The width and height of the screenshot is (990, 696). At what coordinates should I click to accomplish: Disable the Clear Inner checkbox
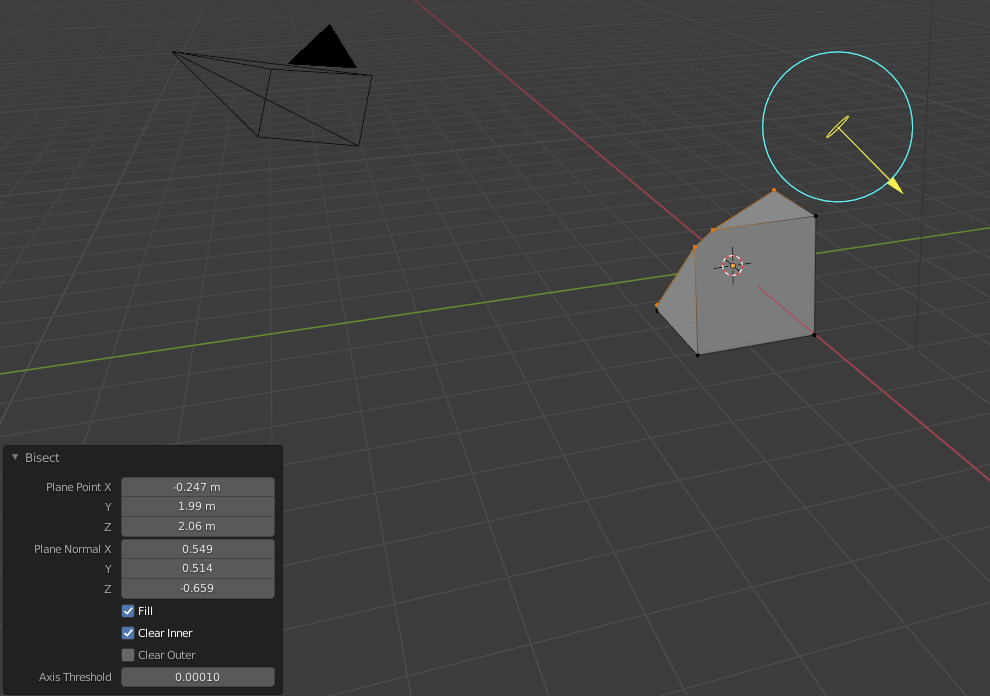point(128,633)
